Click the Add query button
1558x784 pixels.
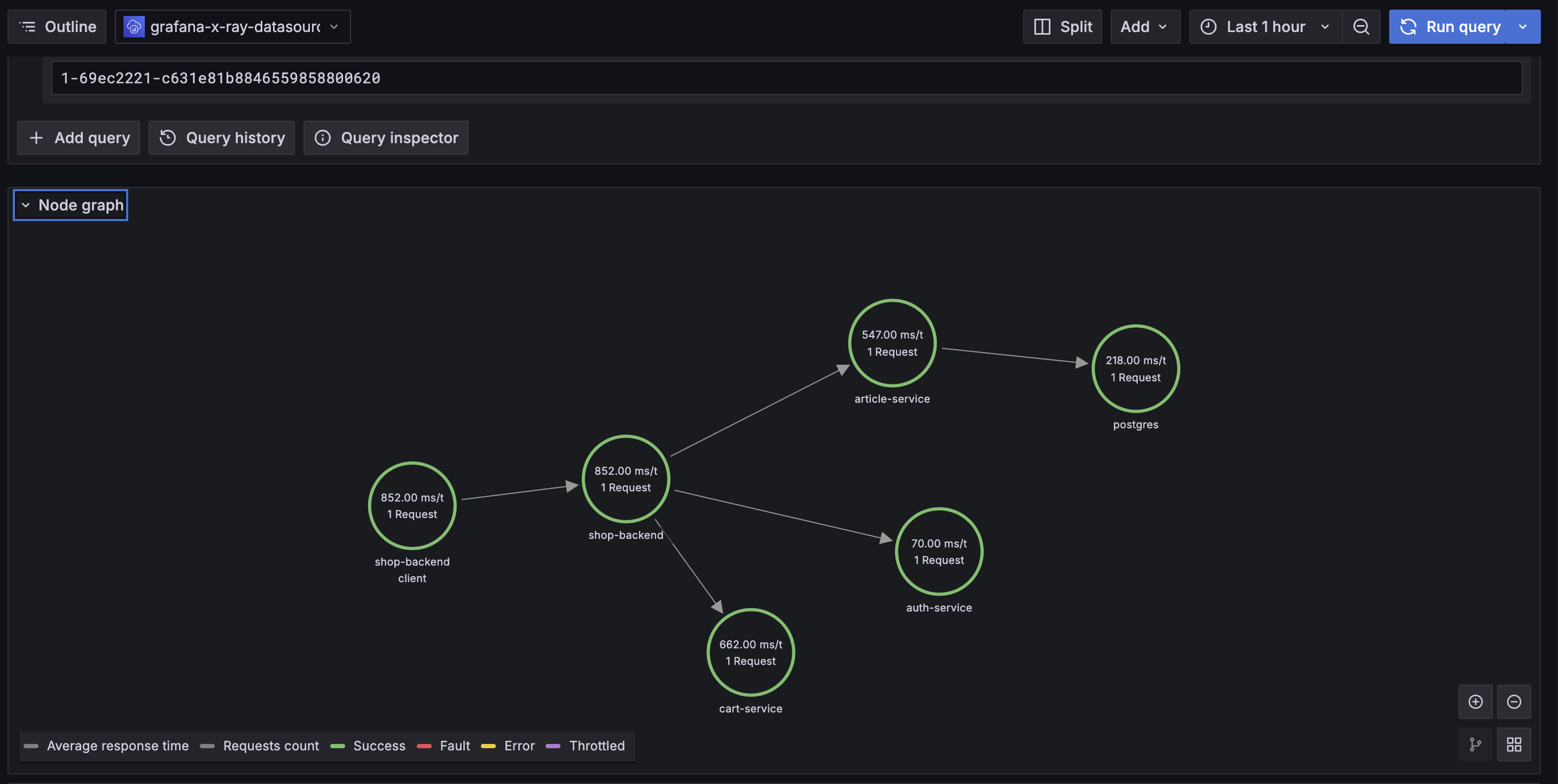click(x=78, y=137)
